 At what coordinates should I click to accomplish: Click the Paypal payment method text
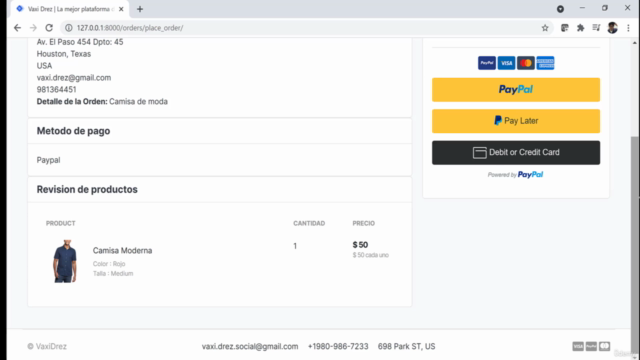[49, 160]
